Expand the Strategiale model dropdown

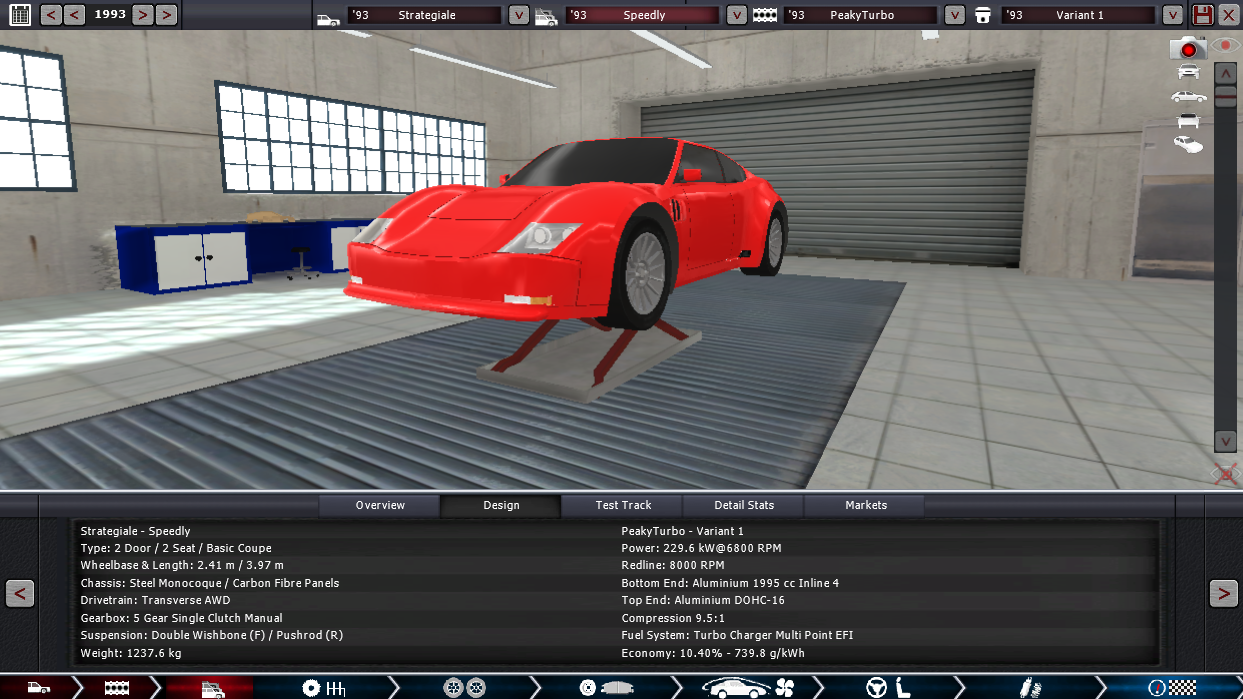pyautogui.click(x=518, y=15)
